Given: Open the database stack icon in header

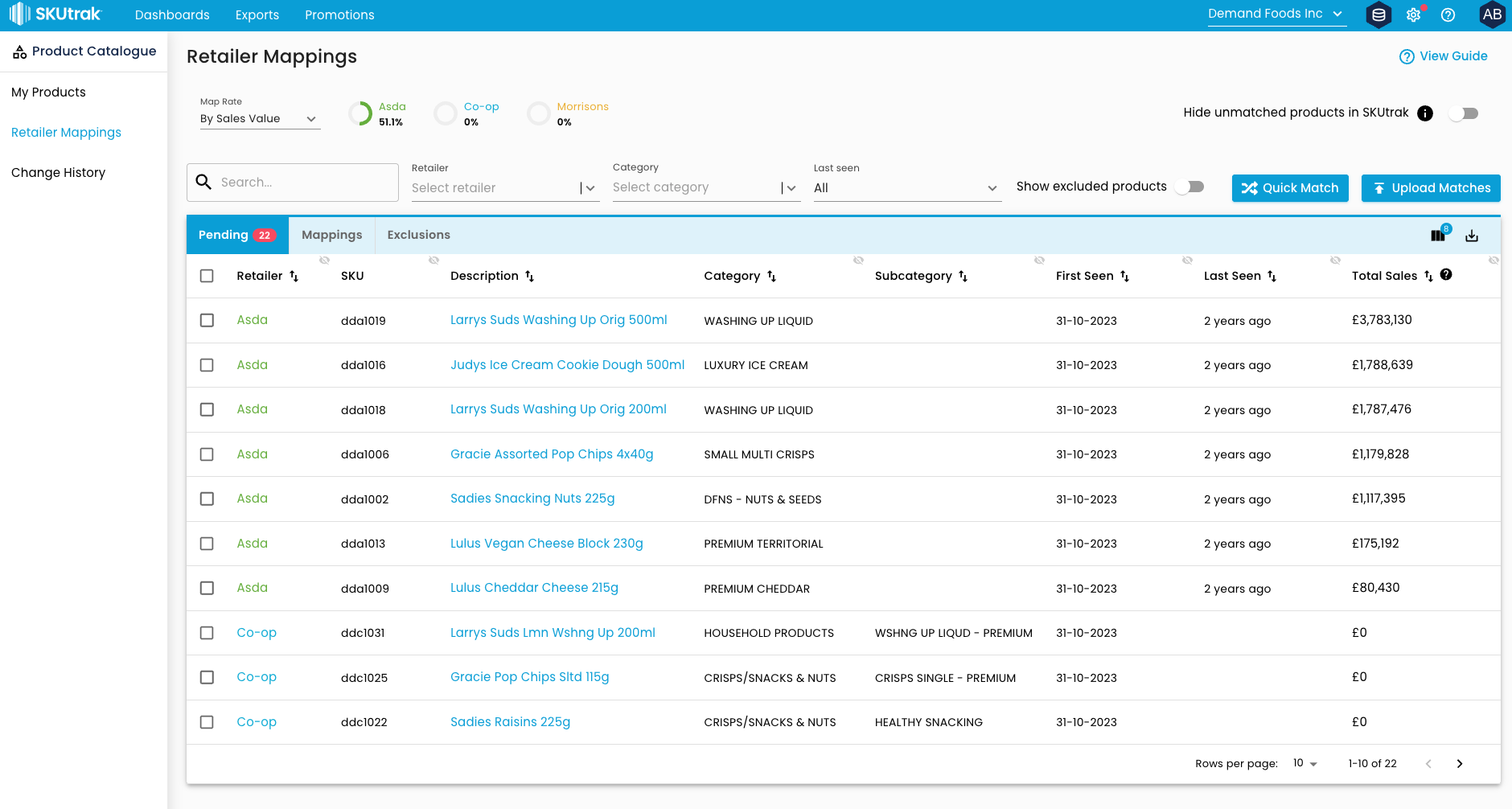Looking at the screenshot, I should pos(1378,14).
